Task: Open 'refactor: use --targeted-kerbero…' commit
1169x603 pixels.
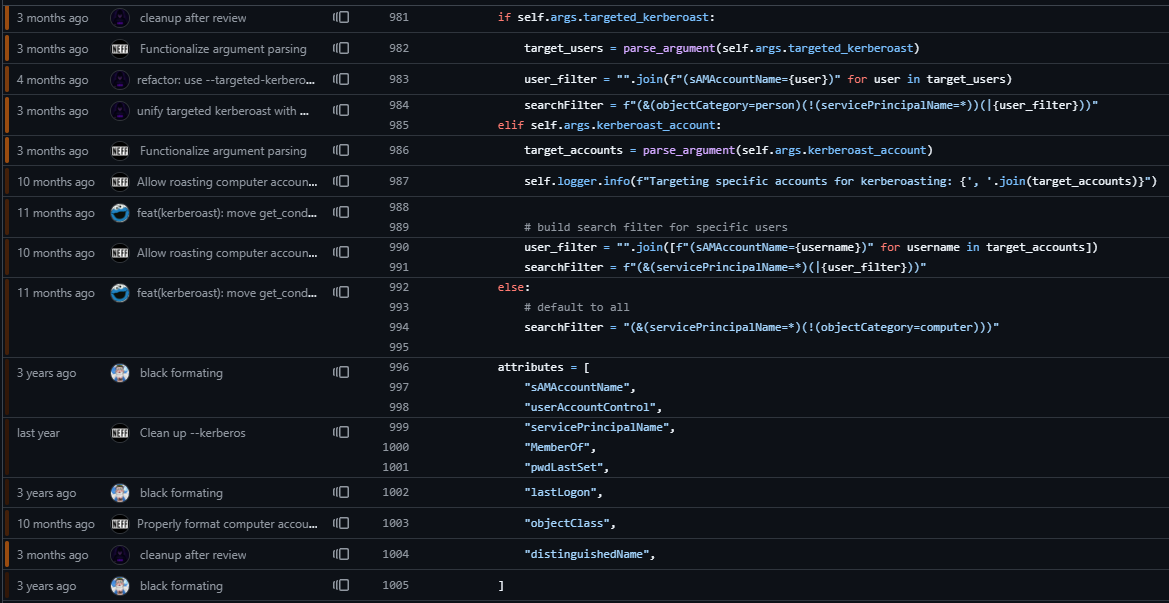Action: pos(227,80)
